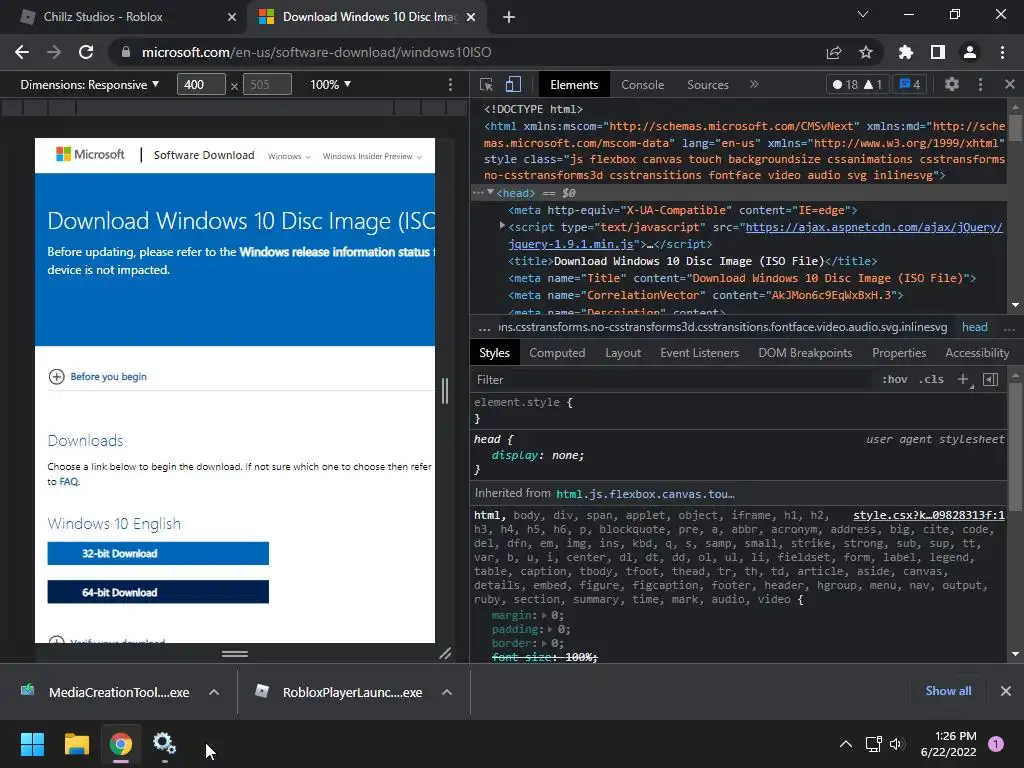Go forward to the next page

point(54,52)
